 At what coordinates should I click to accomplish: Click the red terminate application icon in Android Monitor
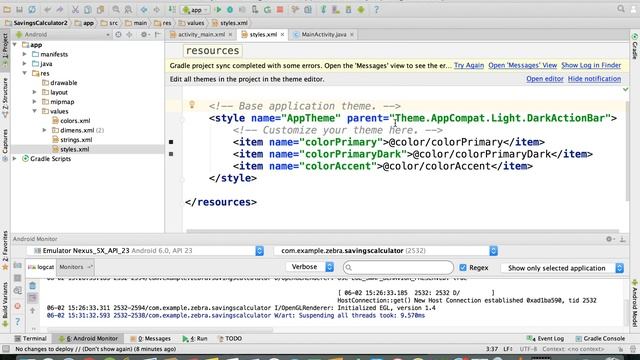click(18, 306)
